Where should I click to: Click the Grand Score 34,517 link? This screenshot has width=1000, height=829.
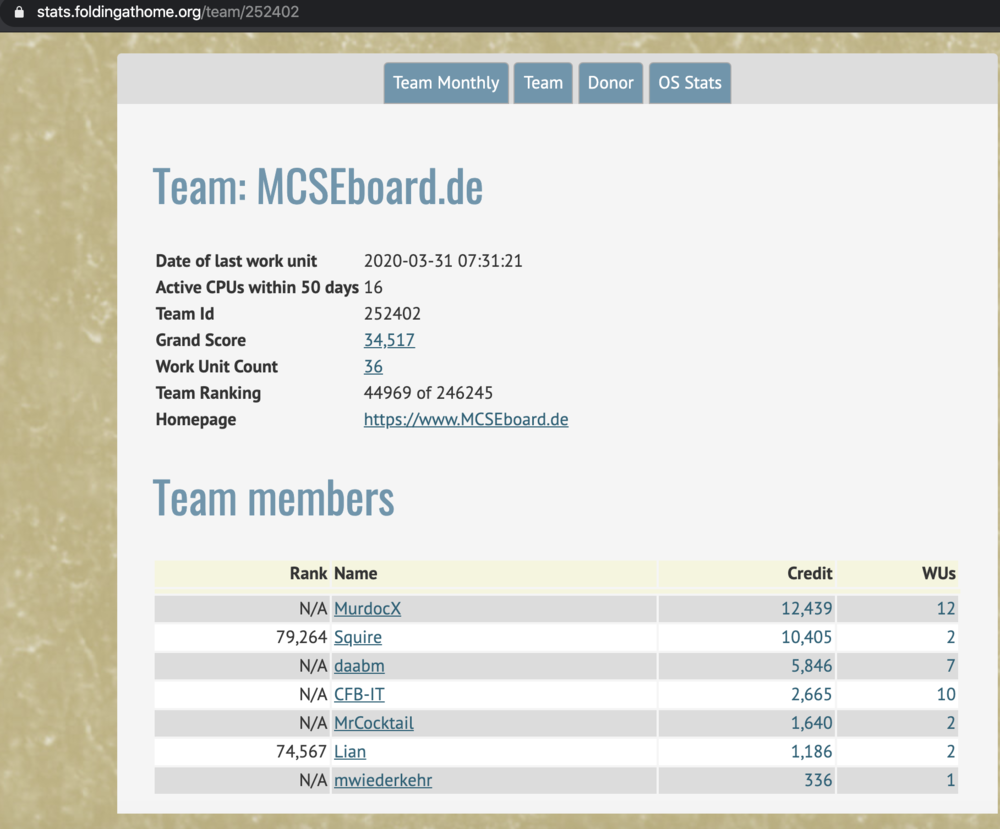[x=389, y=340]
